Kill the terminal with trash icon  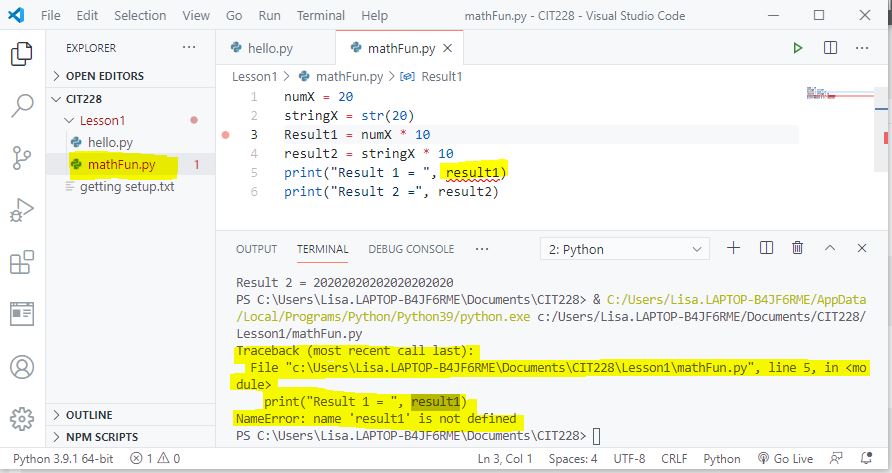pyautogui.click(x=798, y=248)
